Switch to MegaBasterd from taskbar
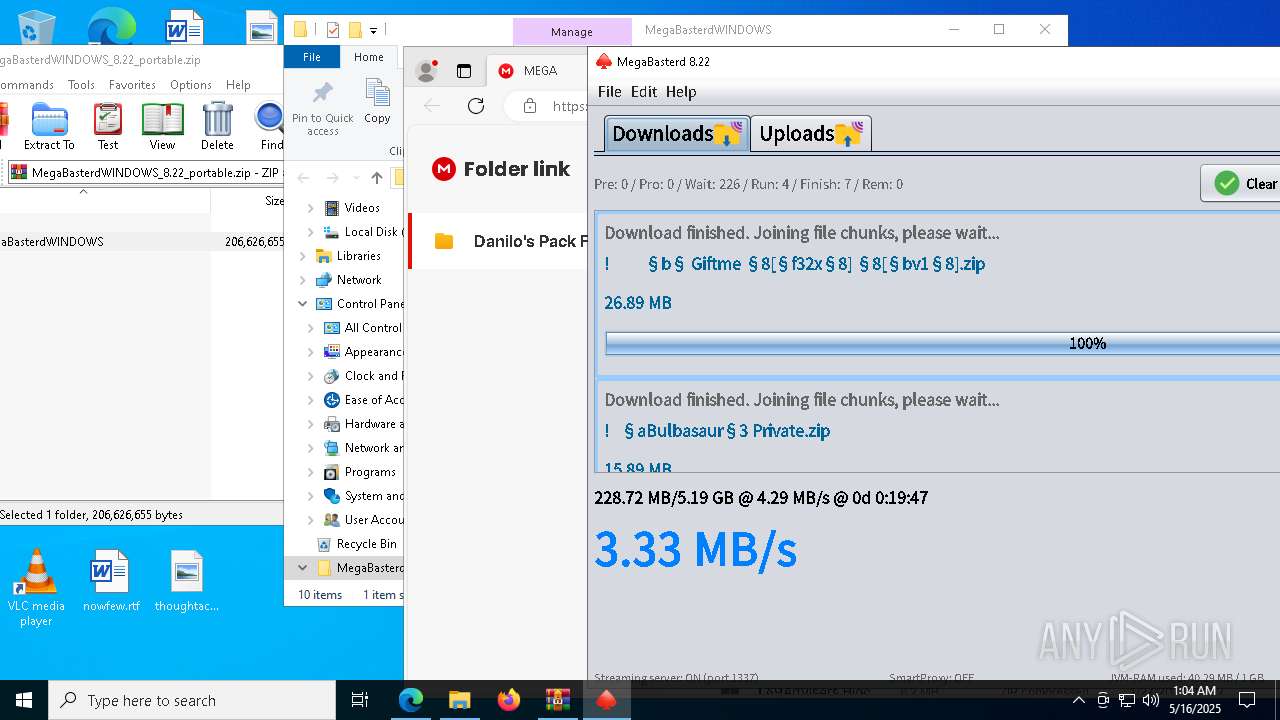 (x=606, y=700)
